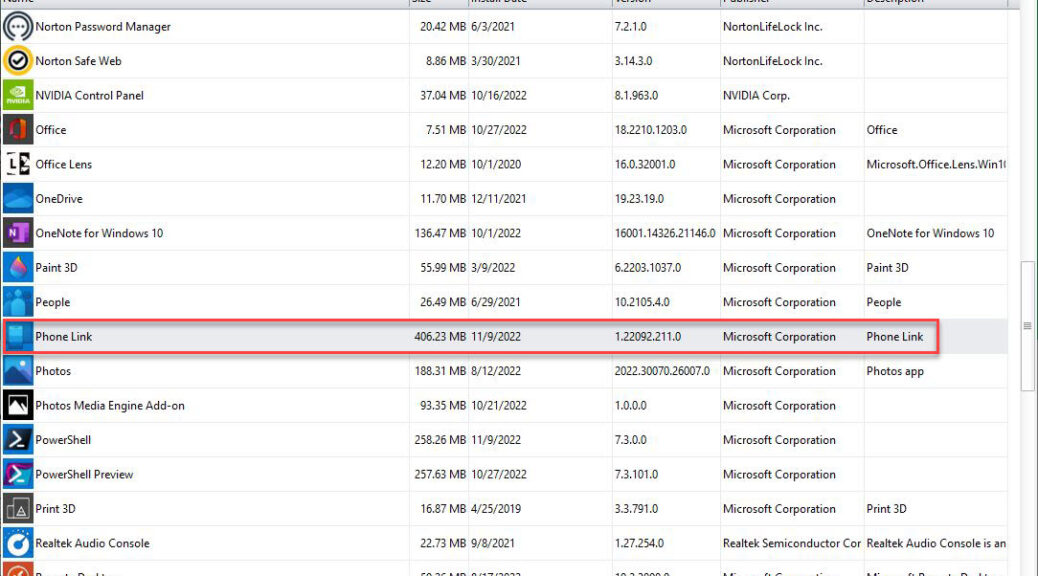1038x576 pixels.
Task: Click the 12/11/2021 install date
Action: [498, 199]
